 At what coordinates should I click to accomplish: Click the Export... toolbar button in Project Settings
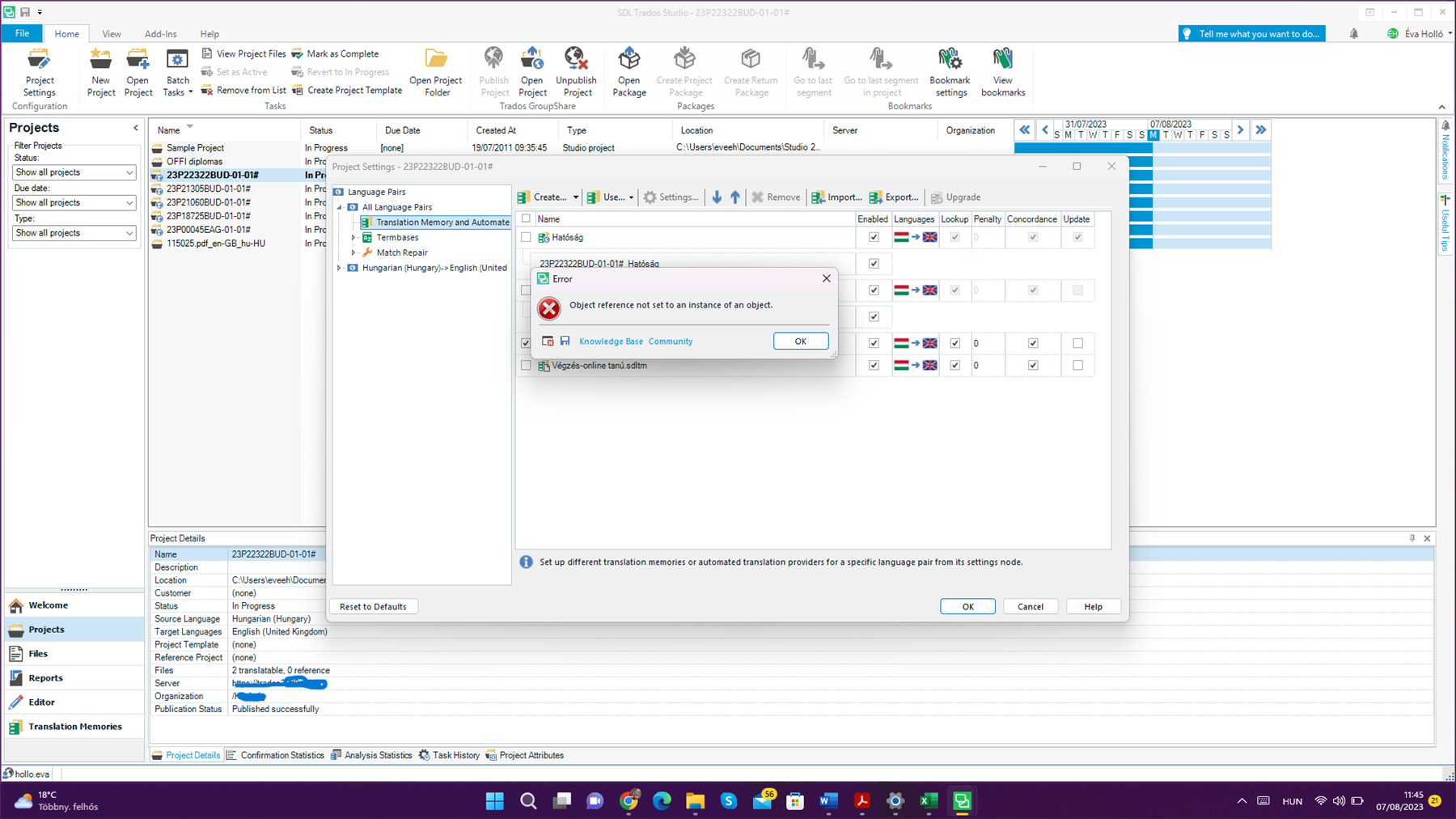pyautogui.click(x=894, y=197)
